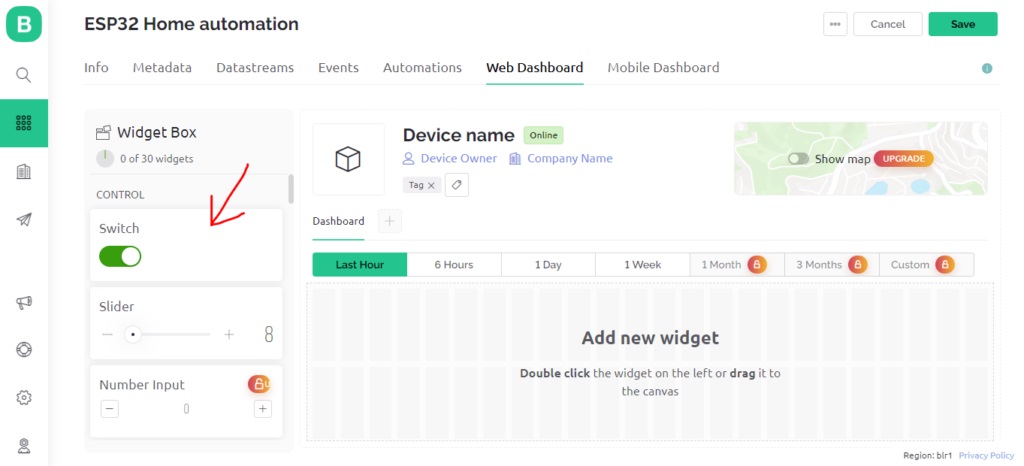1024x466 pixels.
Task: Open the search icon in sidebar
Action: coord(24,75)
